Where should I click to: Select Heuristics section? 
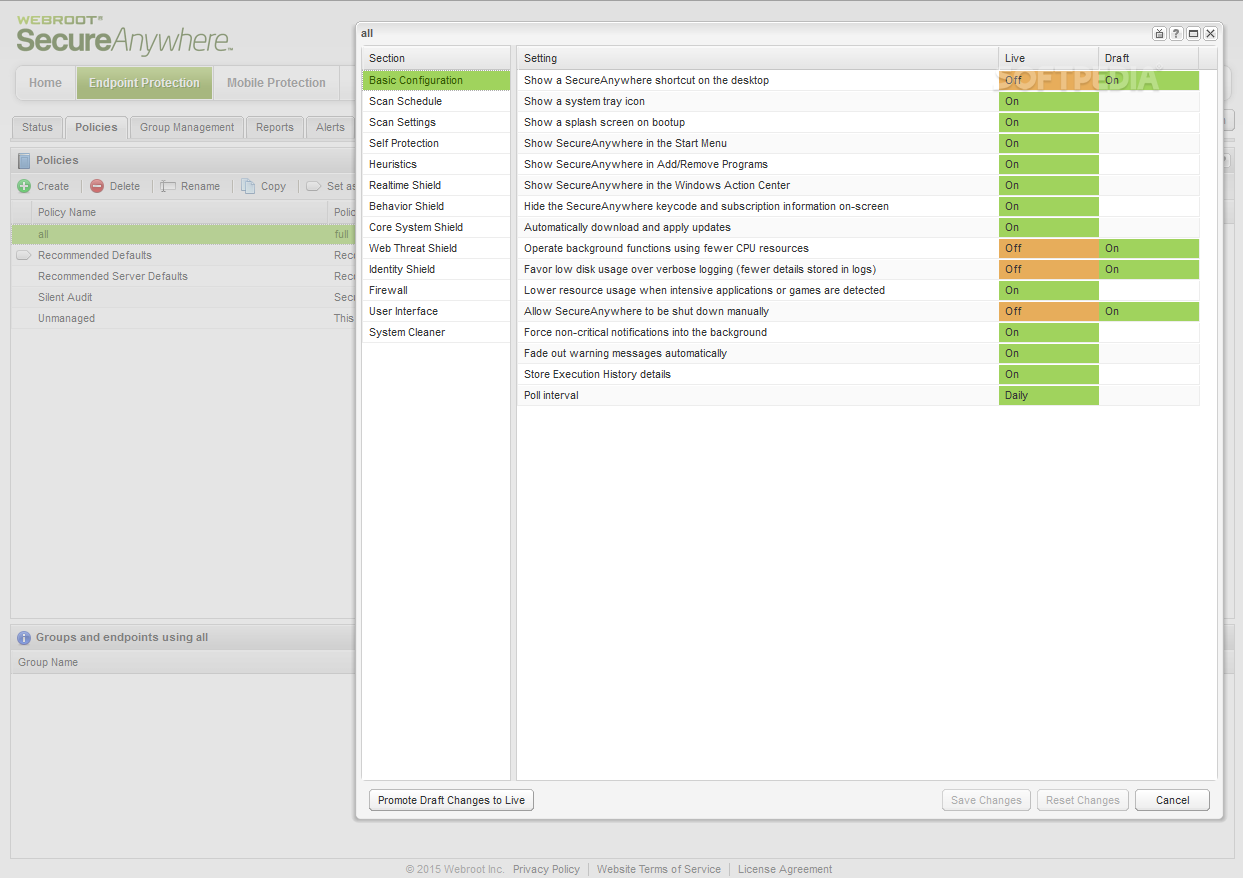point(436,164)
